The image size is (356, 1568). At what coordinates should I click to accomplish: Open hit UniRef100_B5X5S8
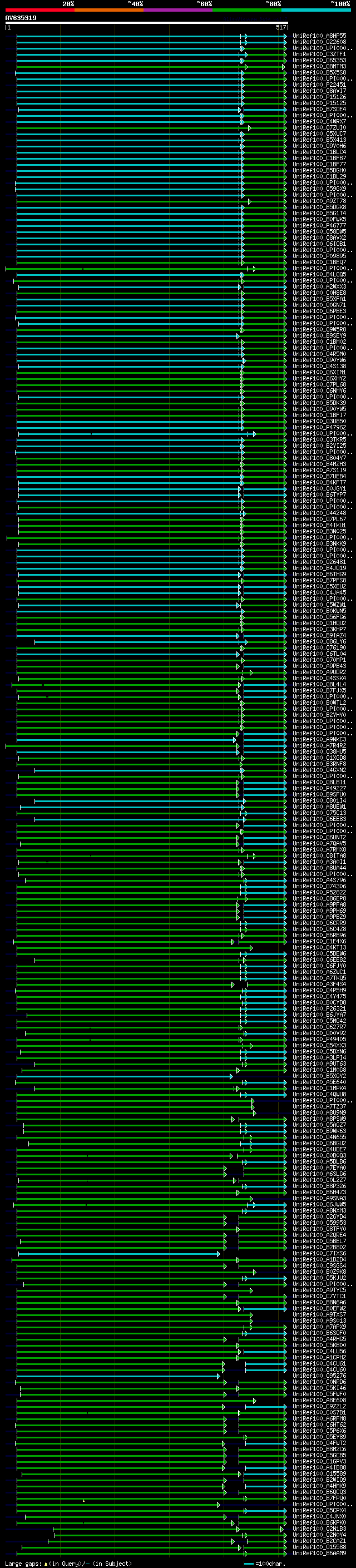[x=319, y=72]
